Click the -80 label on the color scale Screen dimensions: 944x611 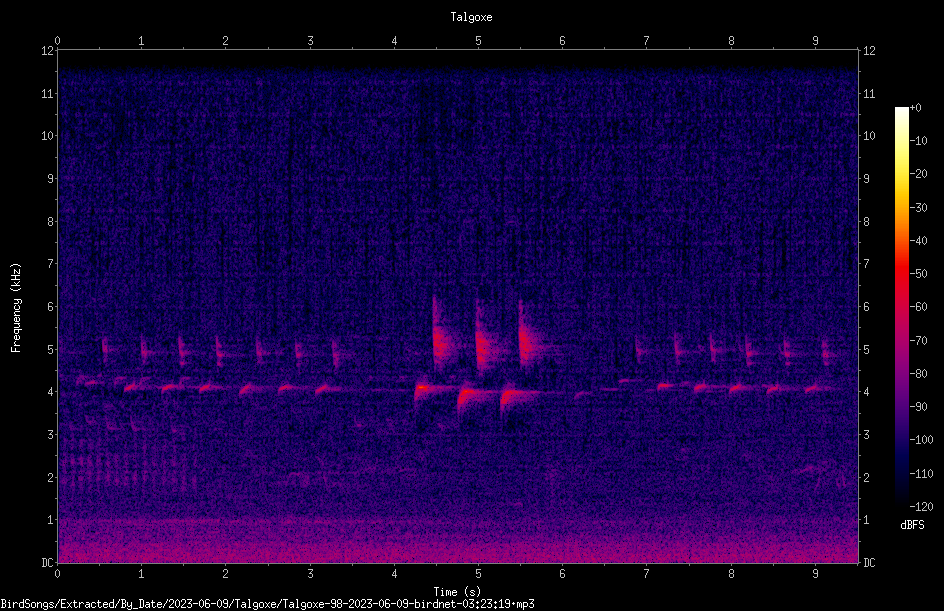[918, 374]
